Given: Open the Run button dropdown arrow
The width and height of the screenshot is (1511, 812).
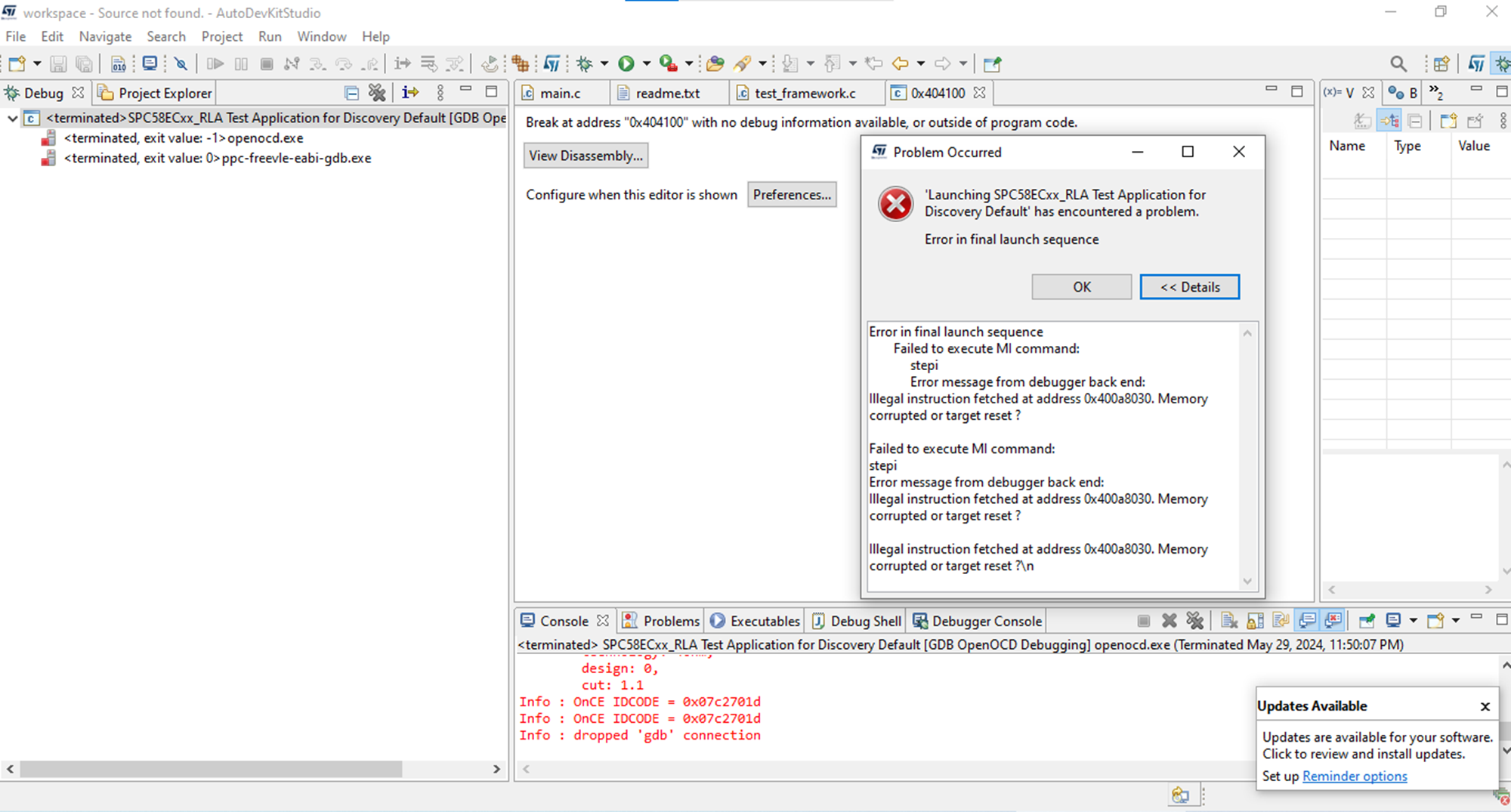Looking at the screenshot, I should tap(647, 63).
